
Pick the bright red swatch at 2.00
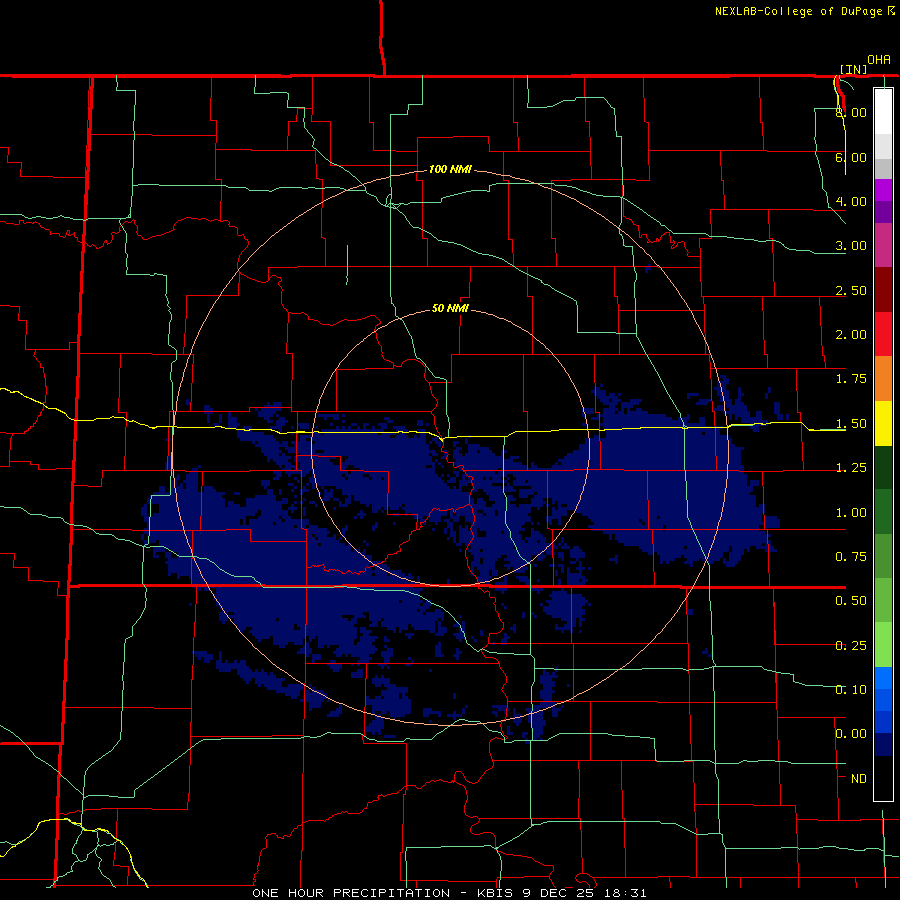(883, 334)
